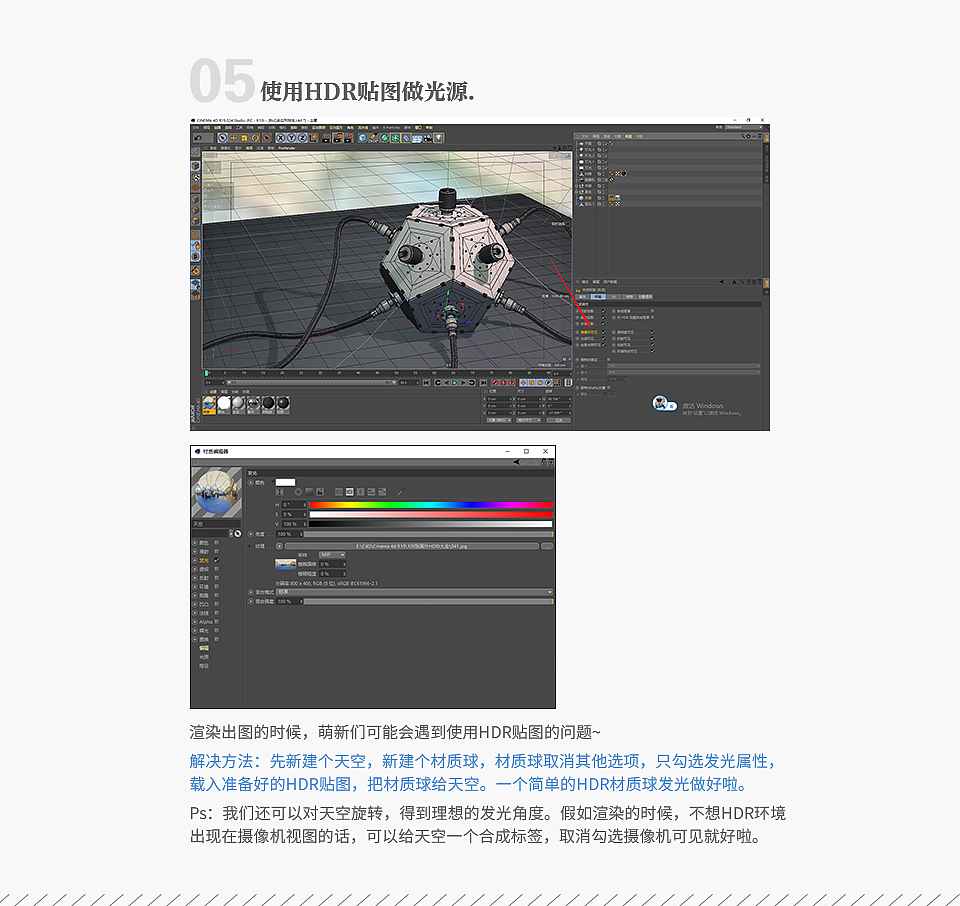Click Render to Picture Viewer icon

click(338, 138)
